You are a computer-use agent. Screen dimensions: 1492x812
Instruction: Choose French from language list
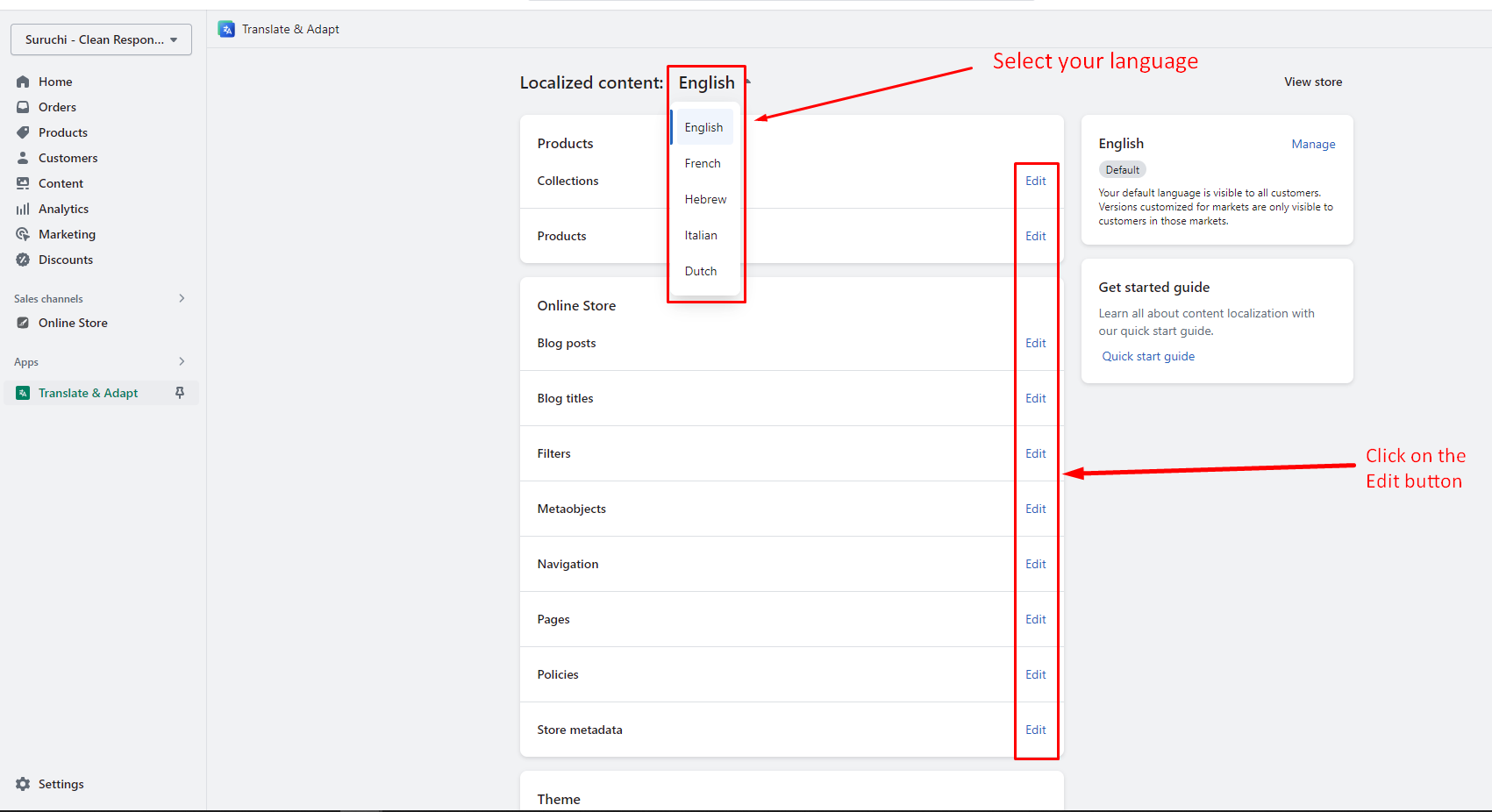click(x=703, y=163)
